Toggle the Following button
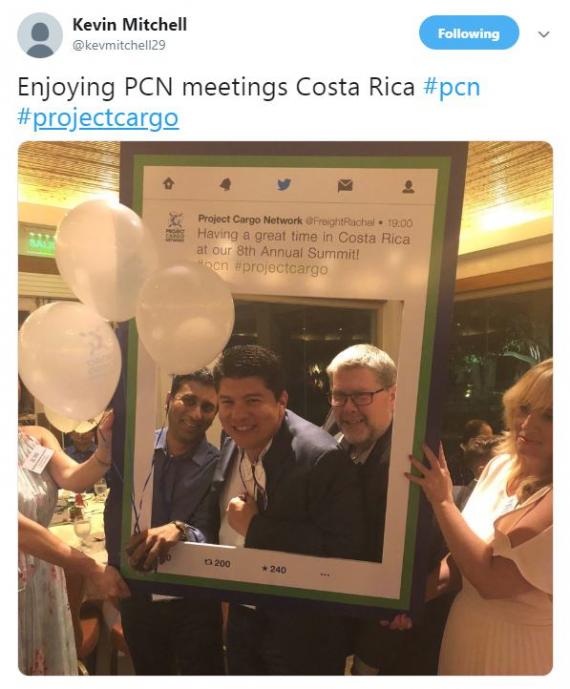 468,33
